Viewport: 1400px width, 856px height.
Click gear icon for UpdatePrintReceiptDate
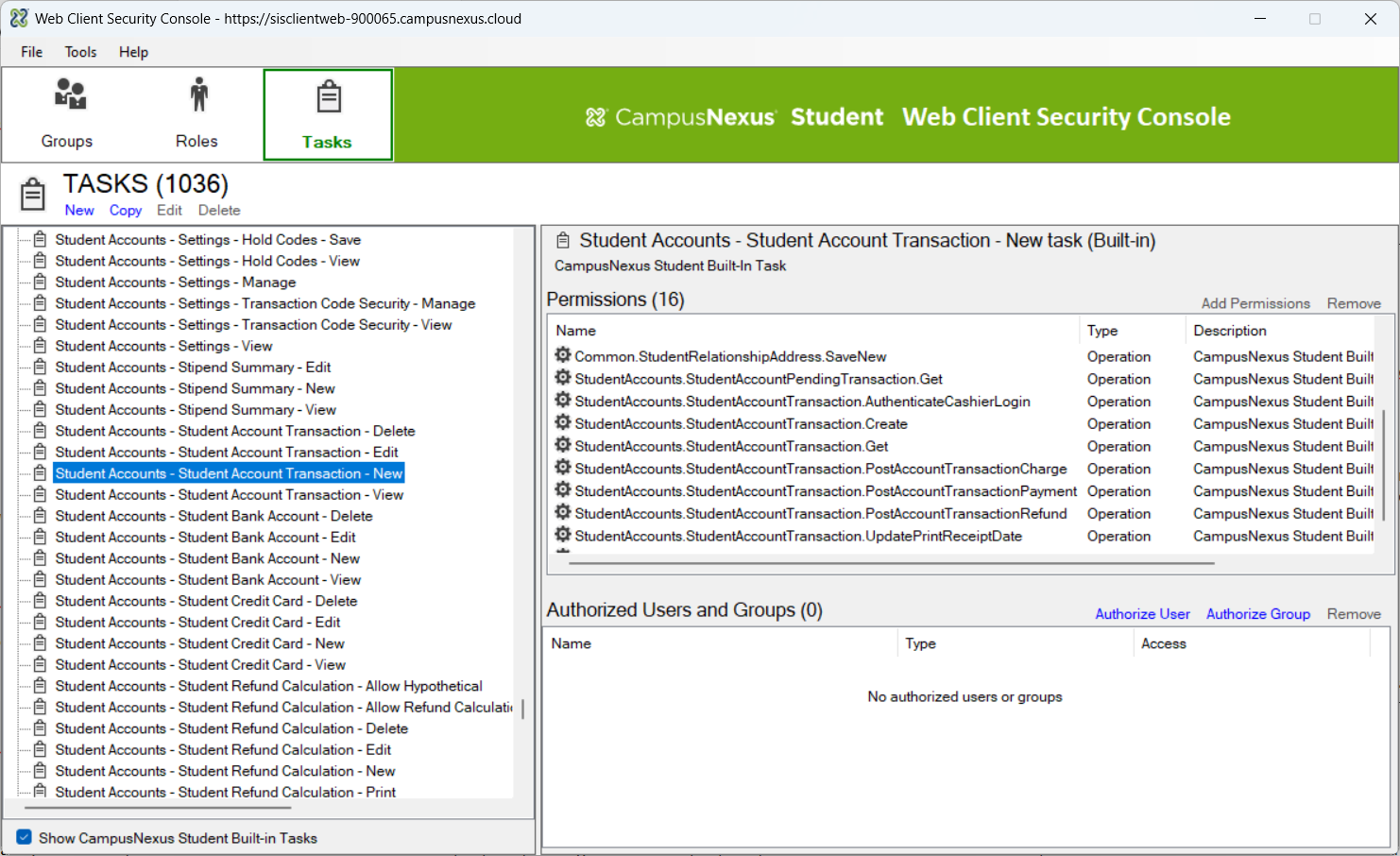563,535
